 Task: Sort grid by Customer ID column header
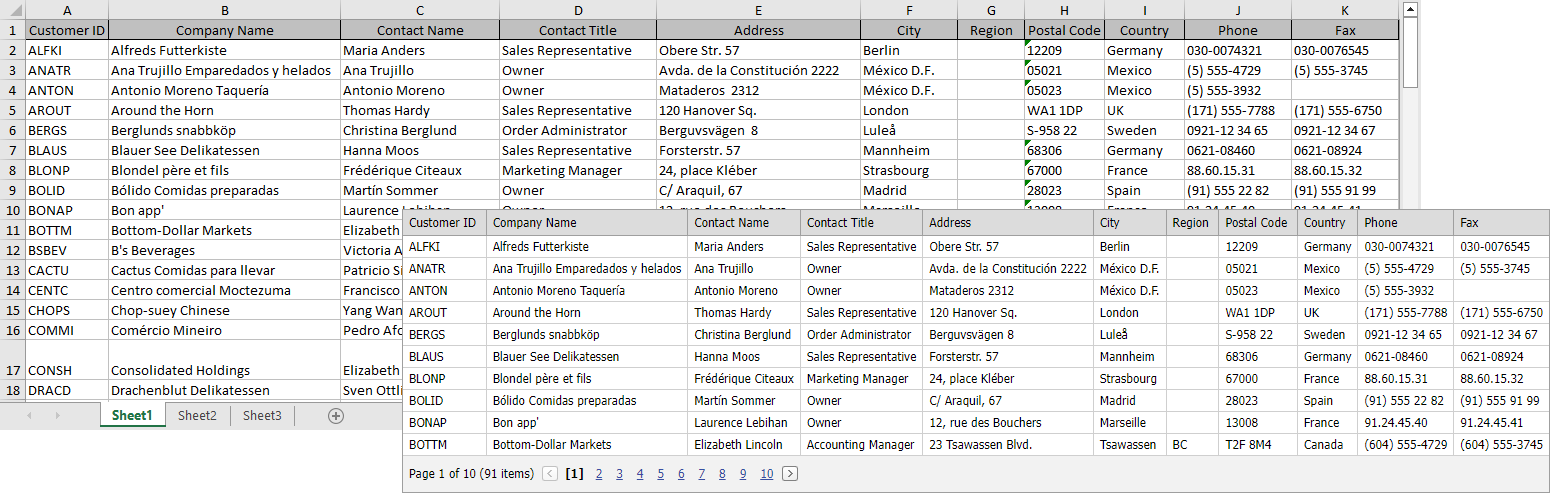click(445, 223)
